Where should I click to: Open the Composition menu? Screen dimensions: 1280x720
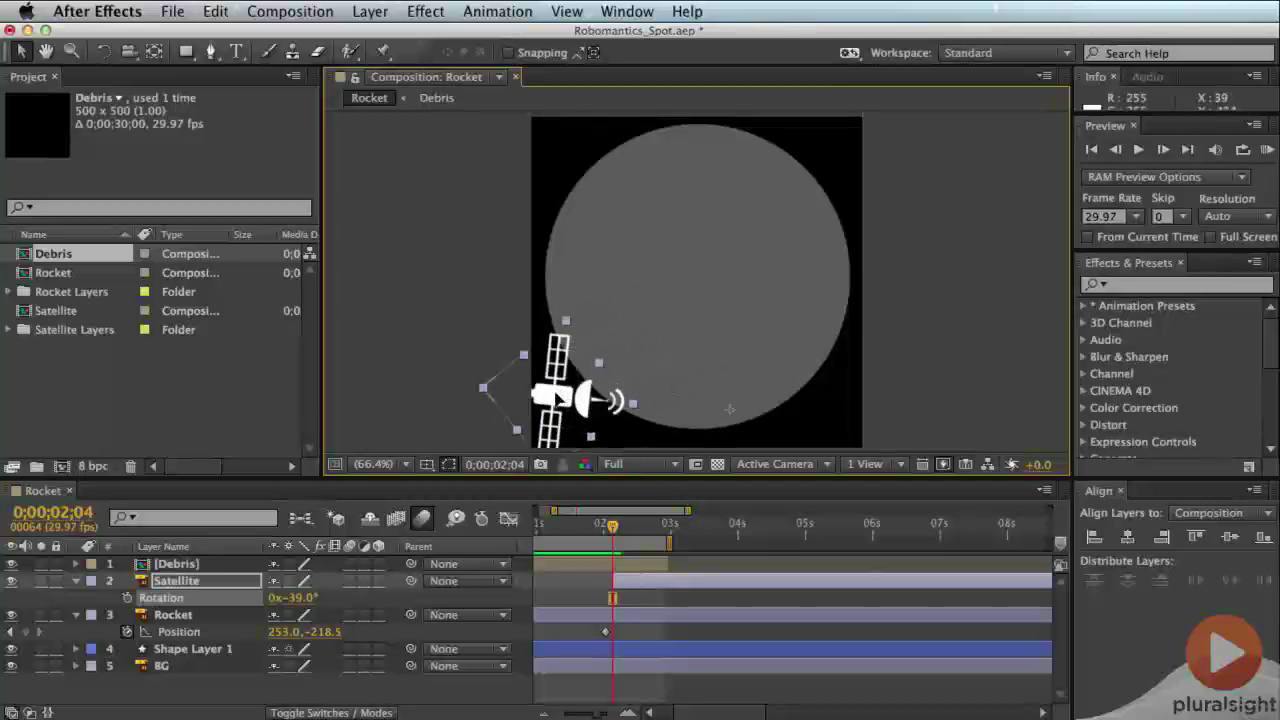290,11
